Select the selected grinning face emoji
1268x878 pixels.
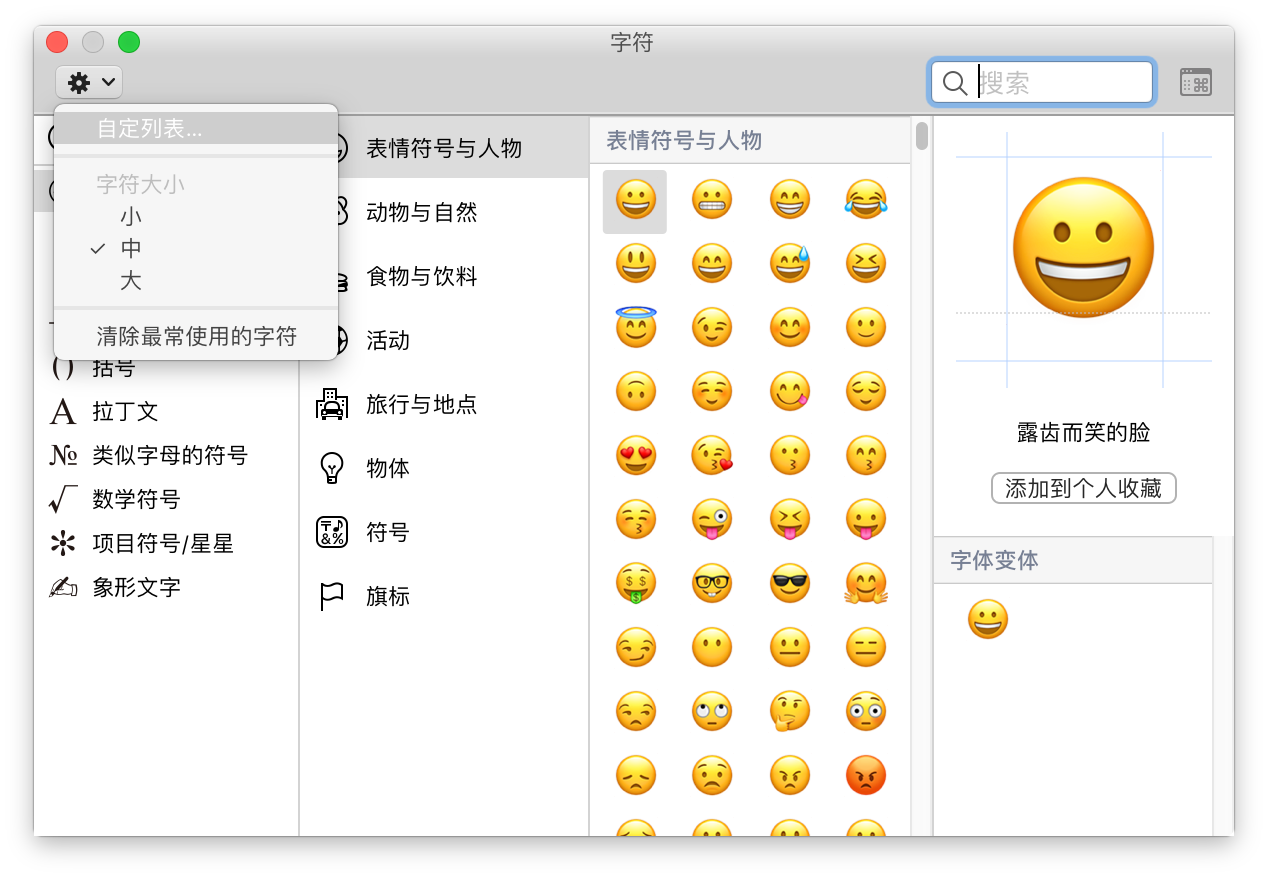coord(635,200)
